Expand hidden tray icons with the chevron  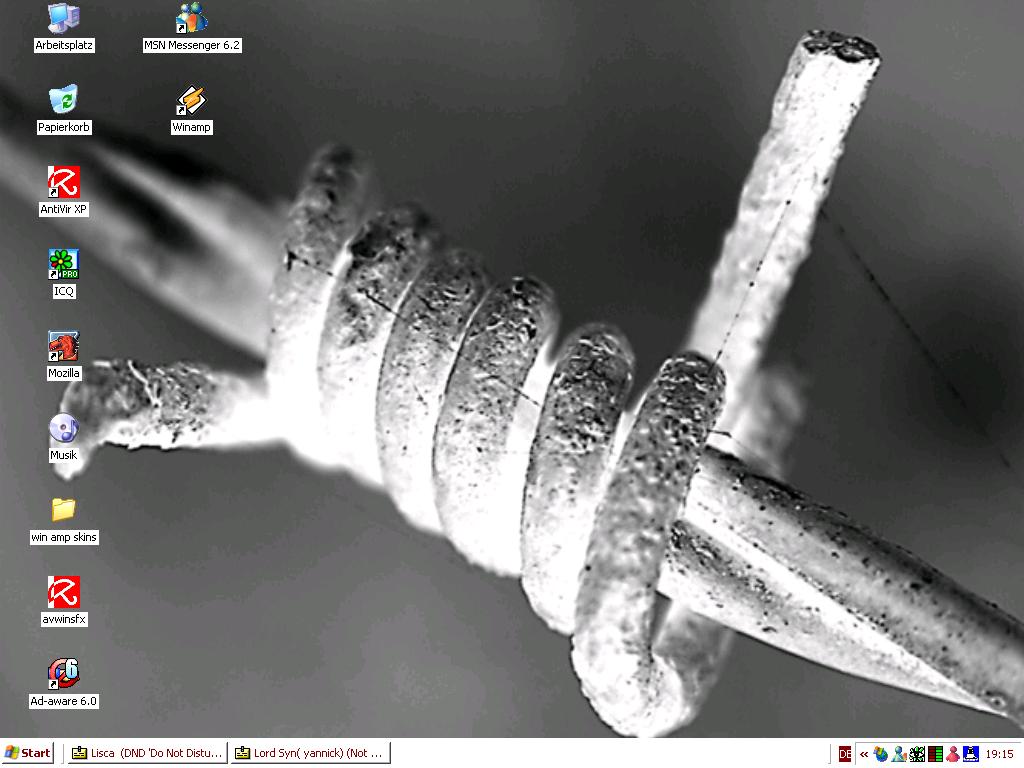tap(864, 753)
